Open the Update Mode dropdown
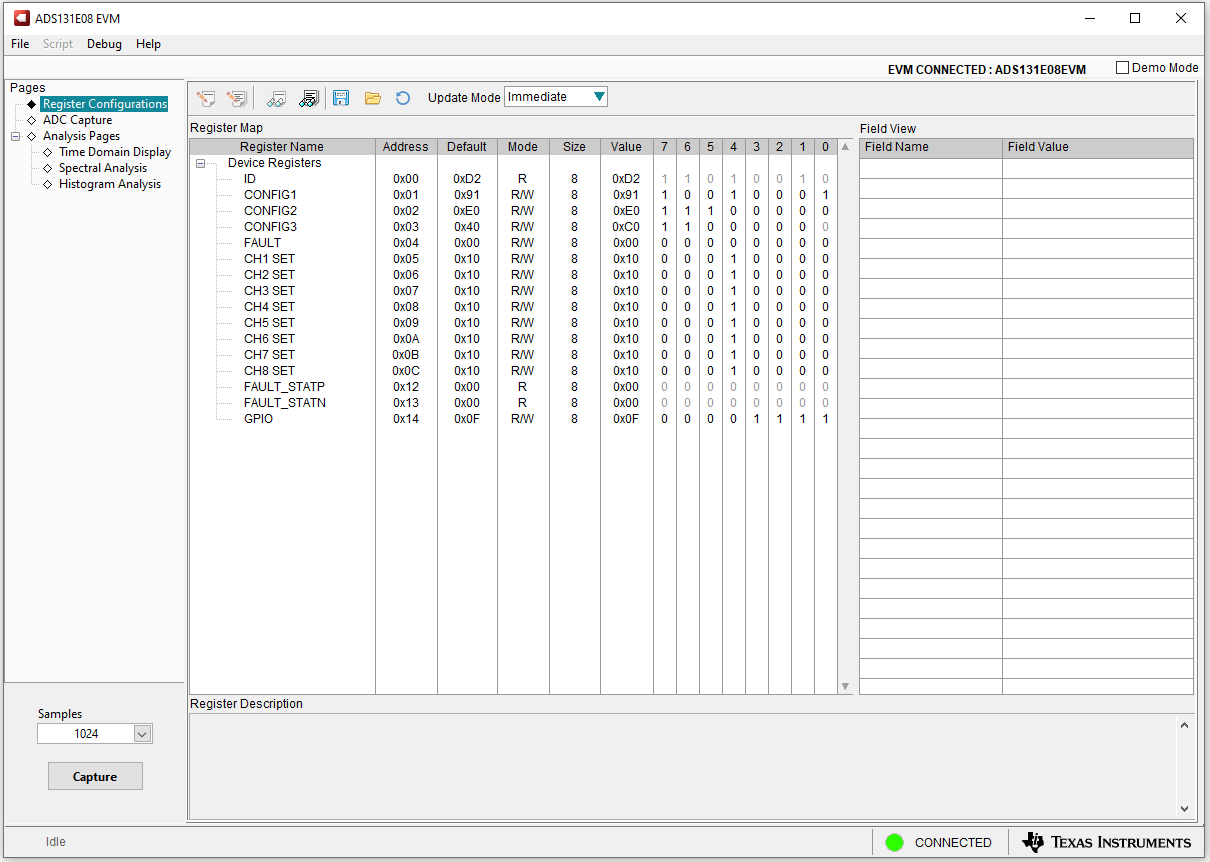The height and width of the screenshot is (862, 1210). tap(599, 97)
